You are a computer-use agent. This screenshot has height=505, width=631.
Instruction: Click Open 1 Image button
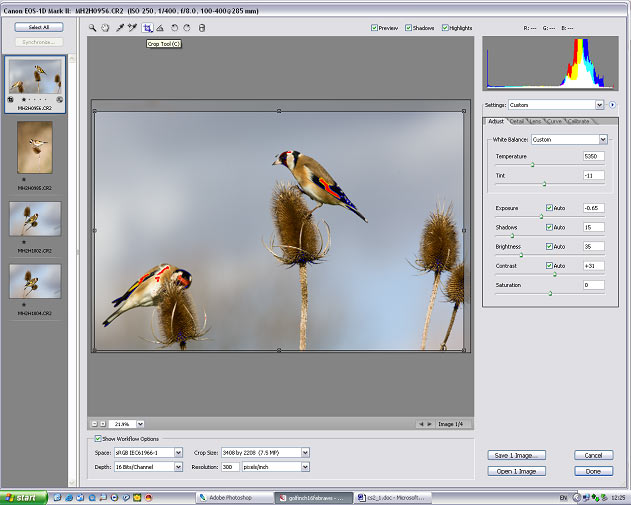coord(517,471)
